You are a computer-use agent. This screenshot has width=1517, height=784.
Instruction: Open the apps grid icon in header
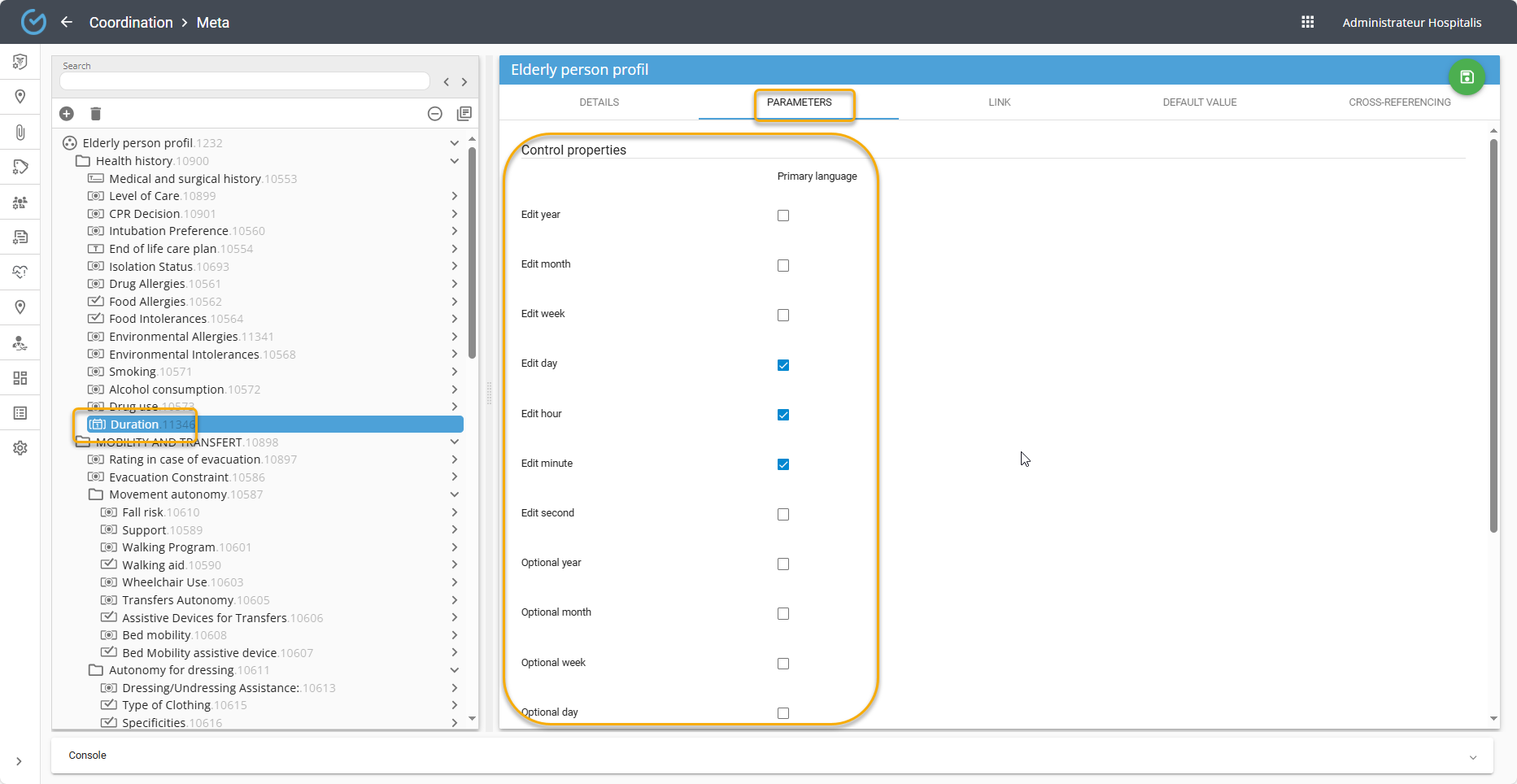1307,22
